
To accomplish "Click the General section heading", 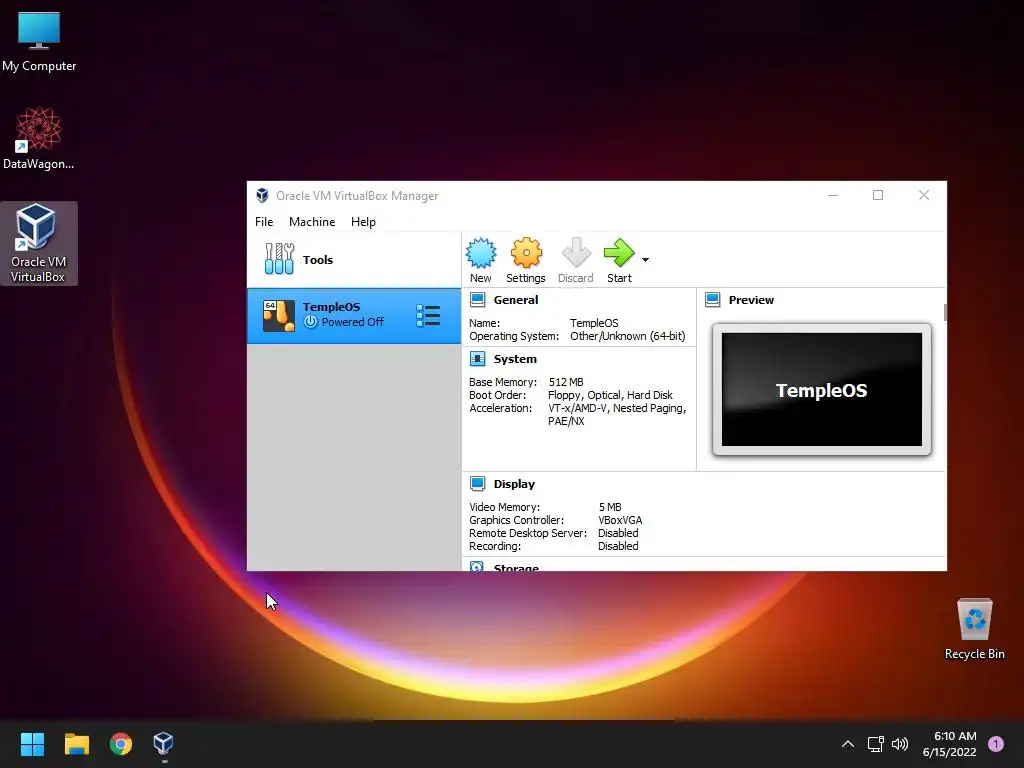I will (516, 300).
